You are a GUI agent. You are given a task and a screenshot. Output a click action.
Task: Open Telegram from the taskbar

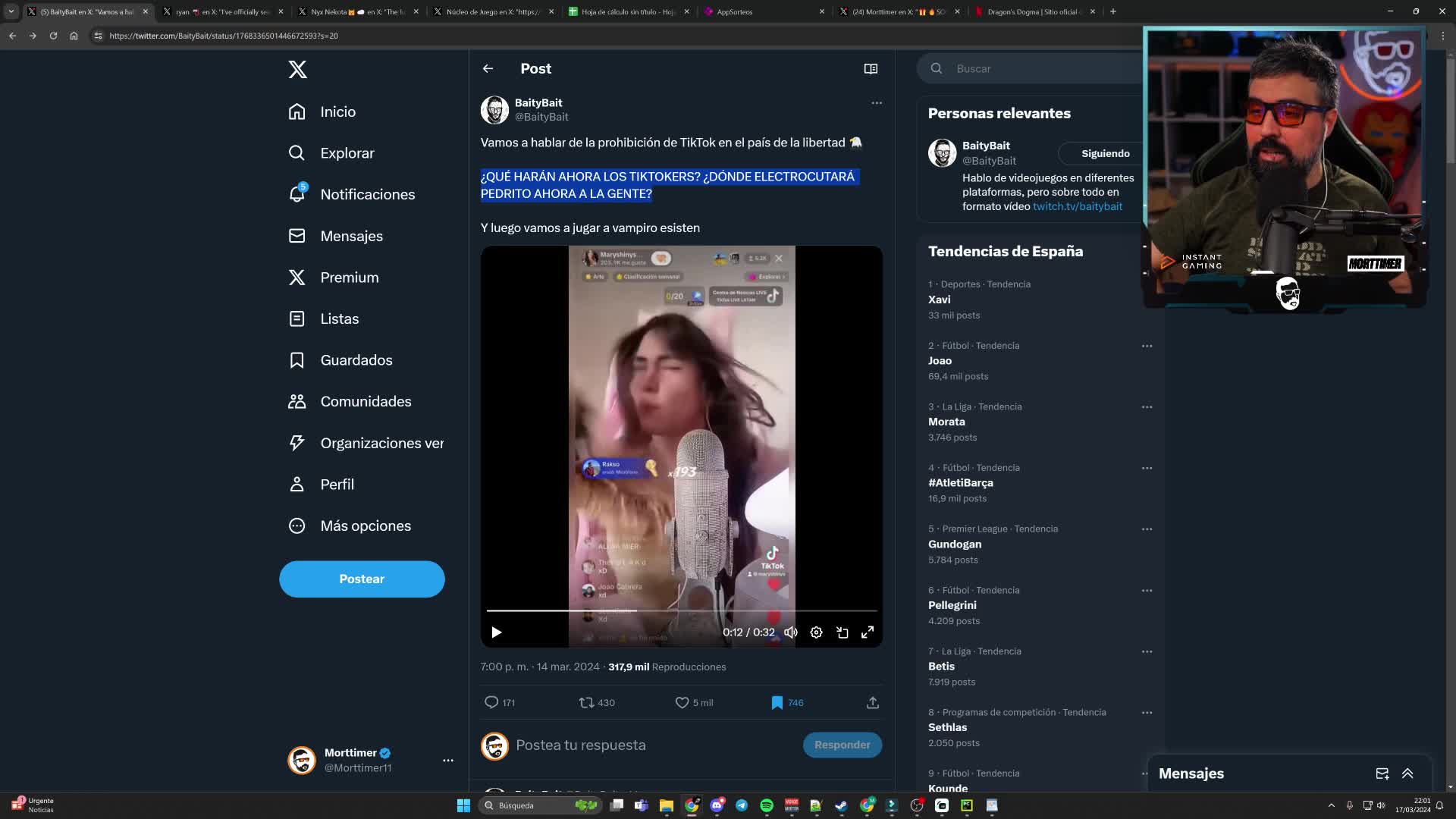[742, 805]
